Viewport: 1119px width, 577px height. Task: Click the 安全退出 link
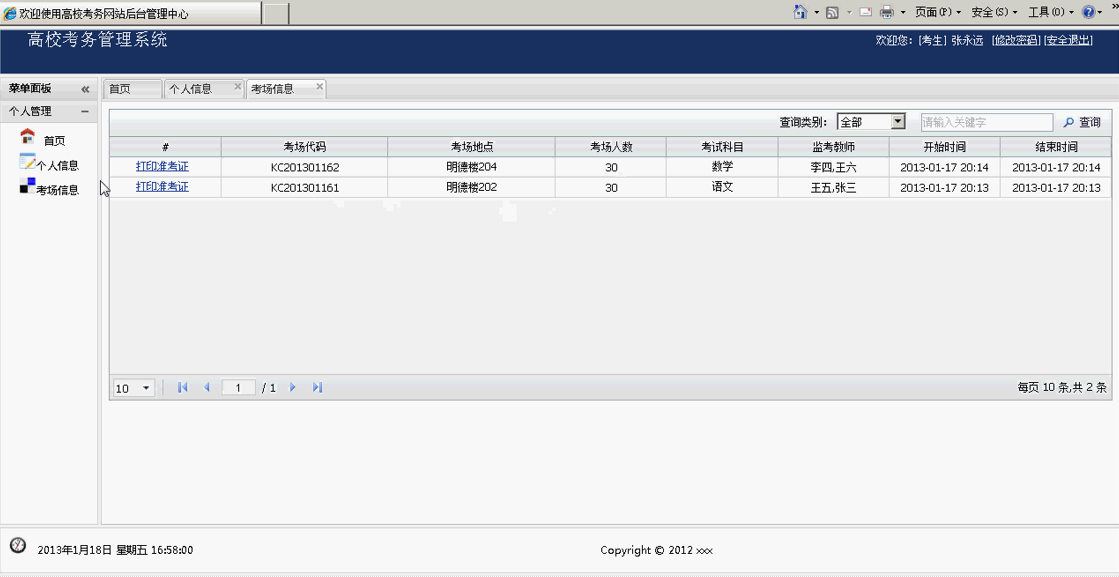(1068, 41)
